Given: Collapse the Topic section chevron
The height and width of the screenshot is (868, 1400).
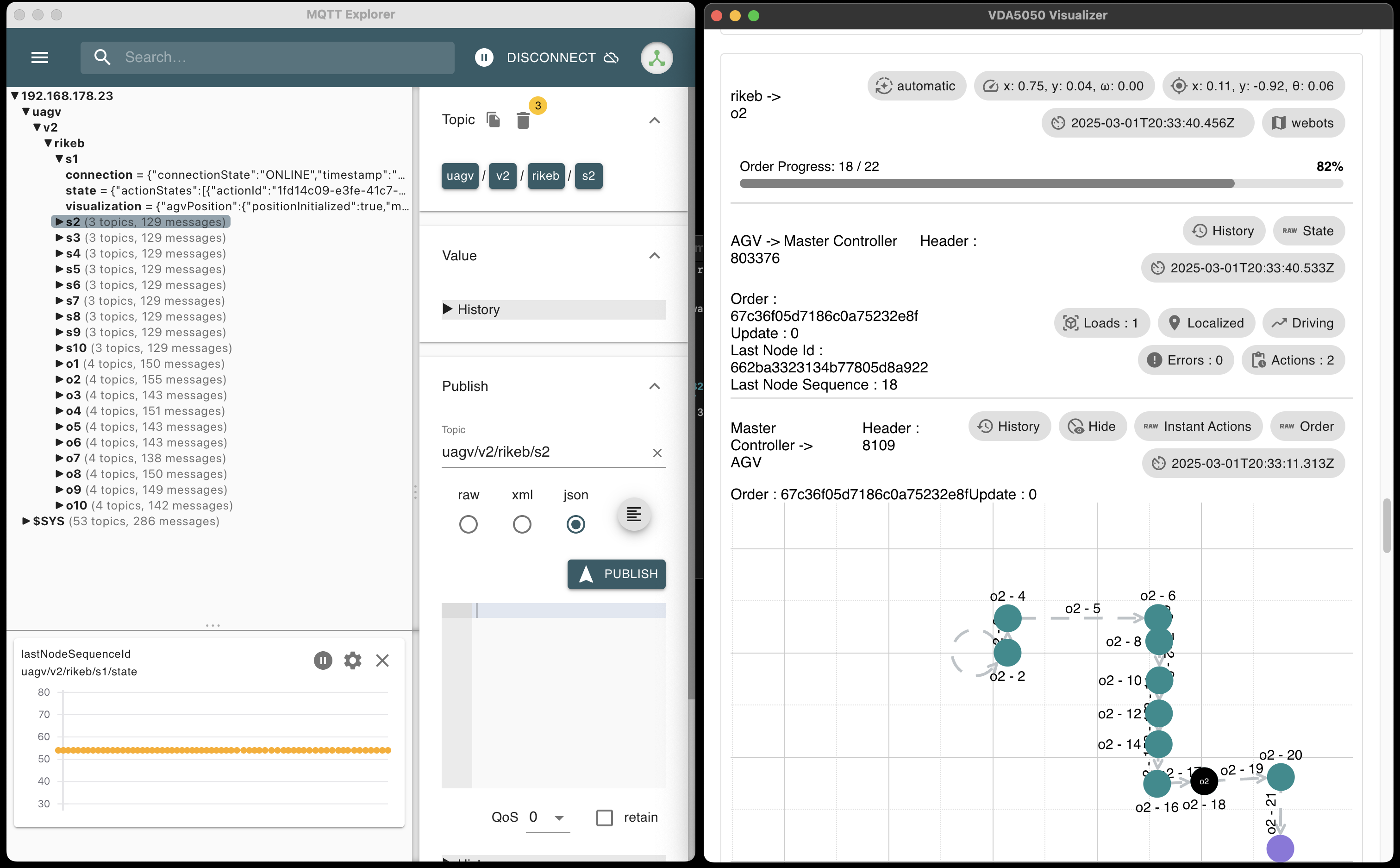Looking at the screenshot, I should click(x=654, y=120).
